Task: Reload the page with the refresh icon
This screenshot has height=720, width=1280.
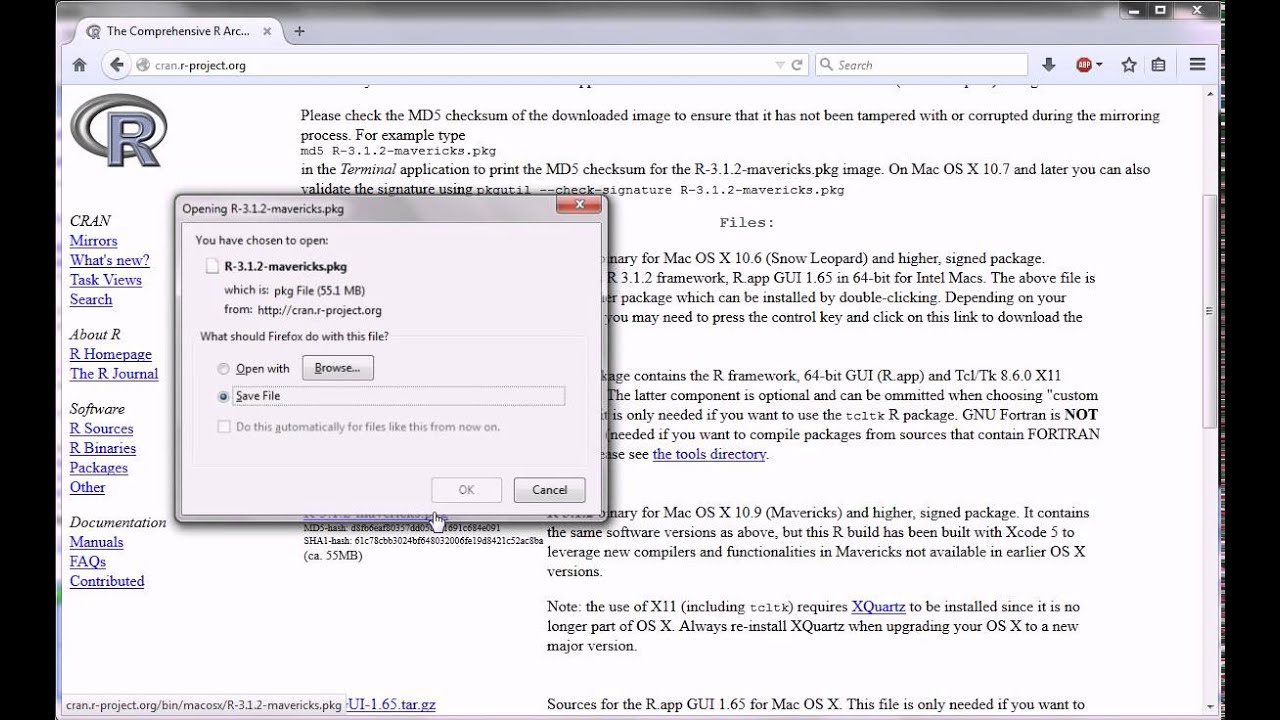Action: pyautogui.click(x=797, y=65)
